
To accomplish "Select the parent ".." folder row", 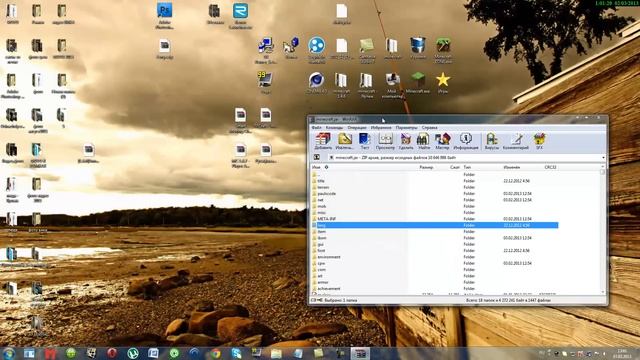I will coord(435,174).
